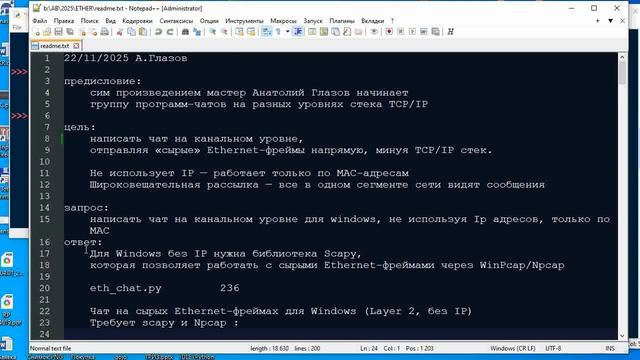Toggle indent guide display
Screen dimensions: 640x360
point(298,32)
